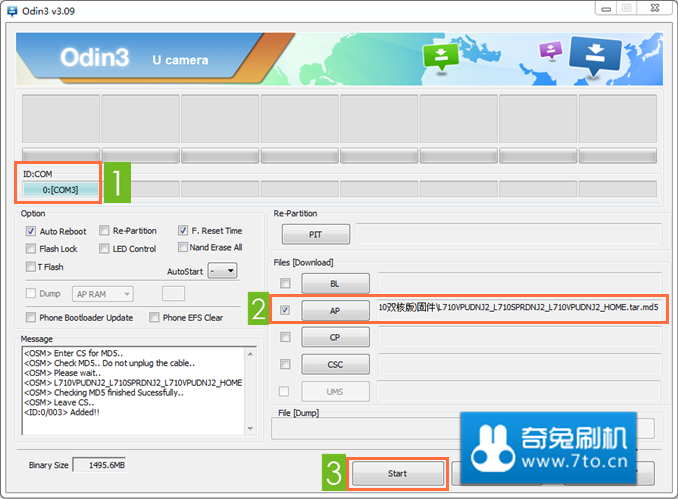Viewport: 678px width, 499px height.
Task: Click the green download bubble banner icon
Action: tap(441, 57)
